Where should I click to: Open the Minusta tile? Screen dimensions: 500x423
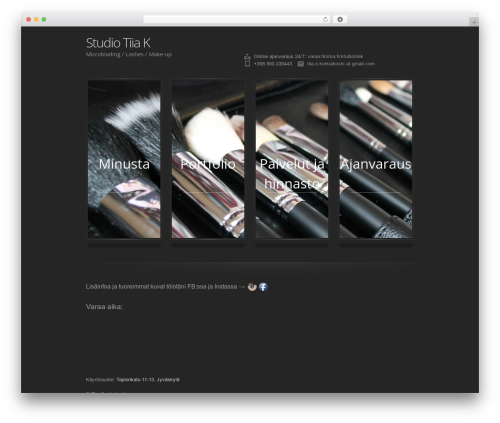coord(124,159)
